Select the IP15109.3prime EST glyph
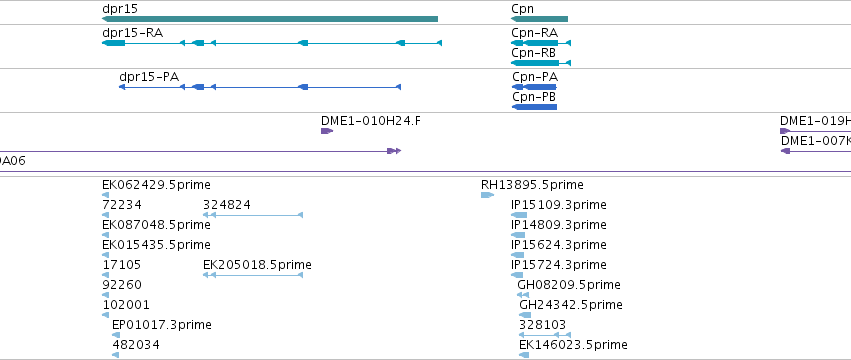 (519, 215)
